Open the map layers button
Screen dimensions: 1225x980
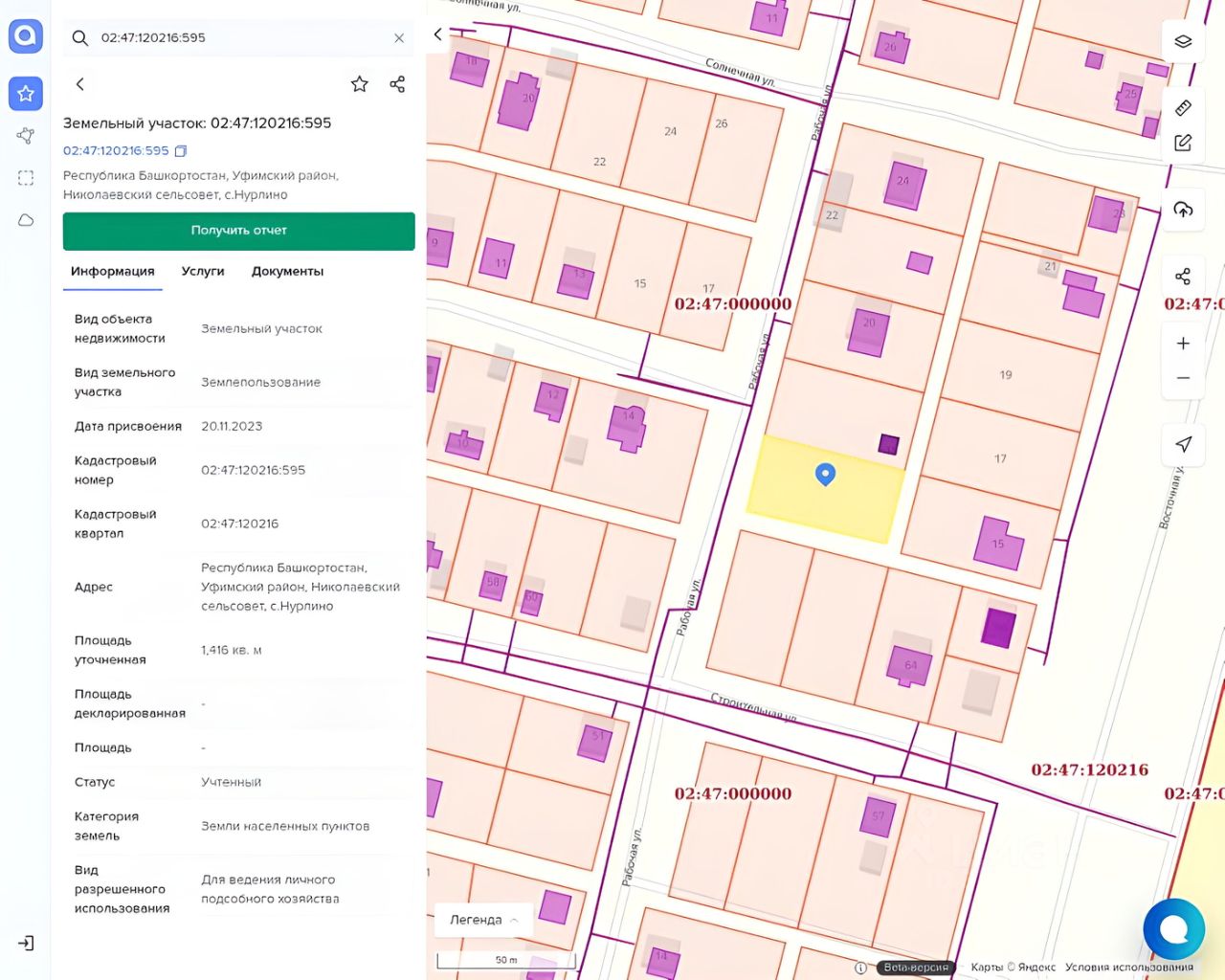tap(1183, 41)
